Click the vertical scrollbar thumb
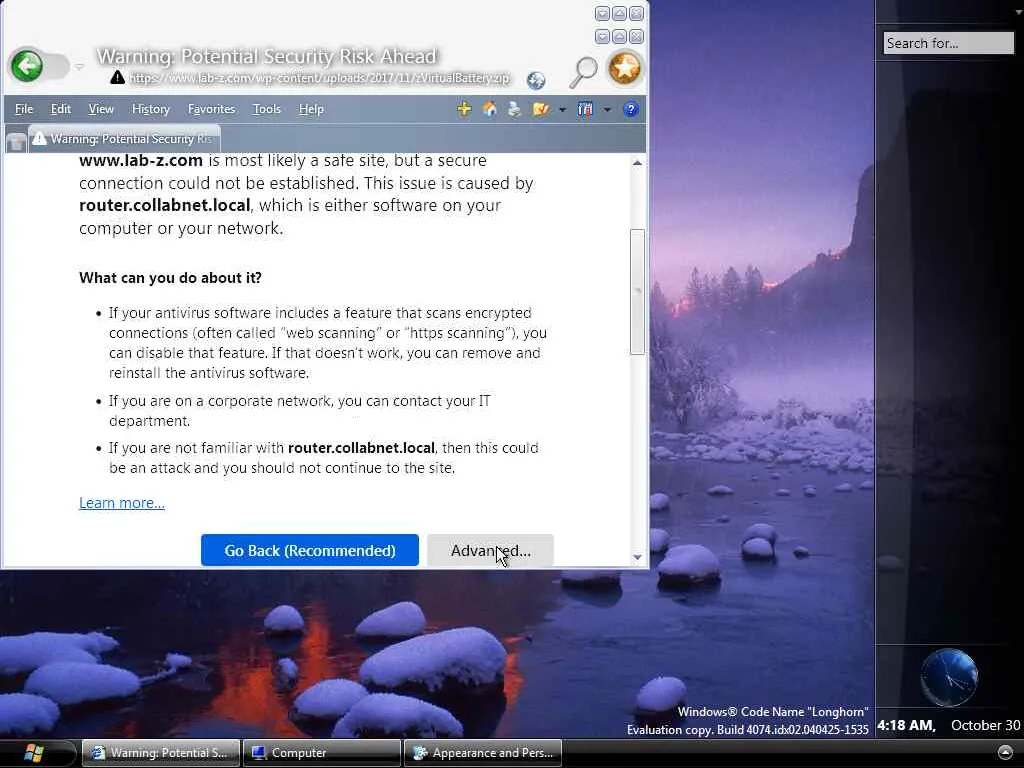The height and width of the screenshot is (768, 1024). [x=637, y=292]
